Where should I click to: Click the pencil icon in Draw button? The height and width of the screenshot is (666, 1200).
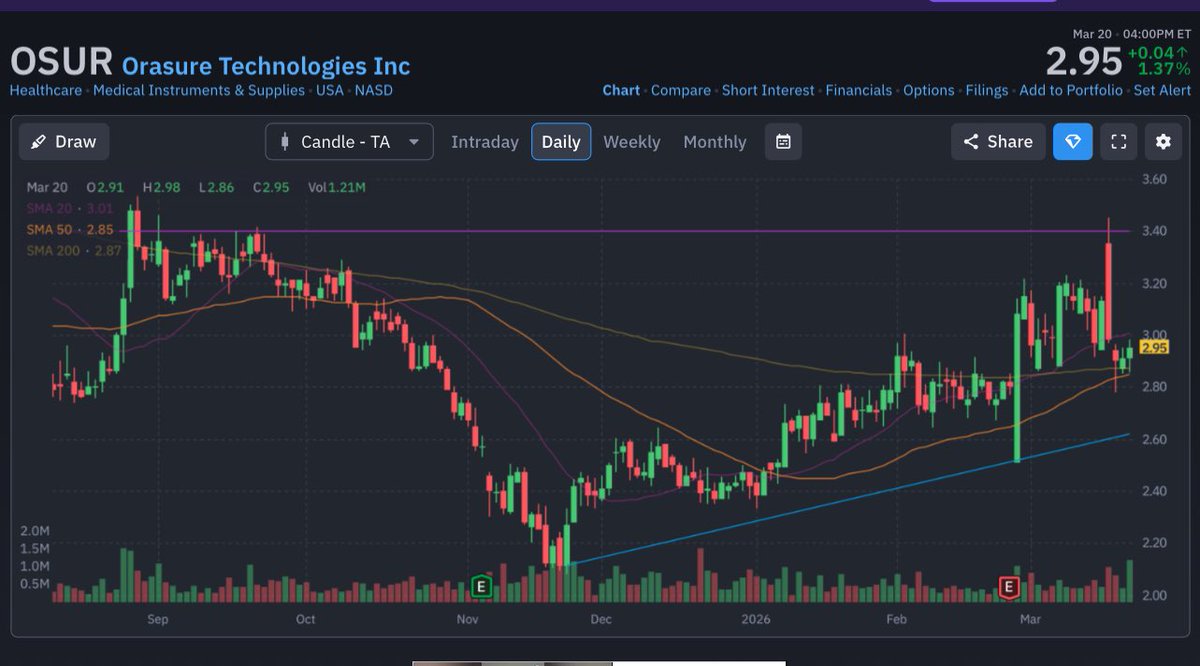pos(38,142)
